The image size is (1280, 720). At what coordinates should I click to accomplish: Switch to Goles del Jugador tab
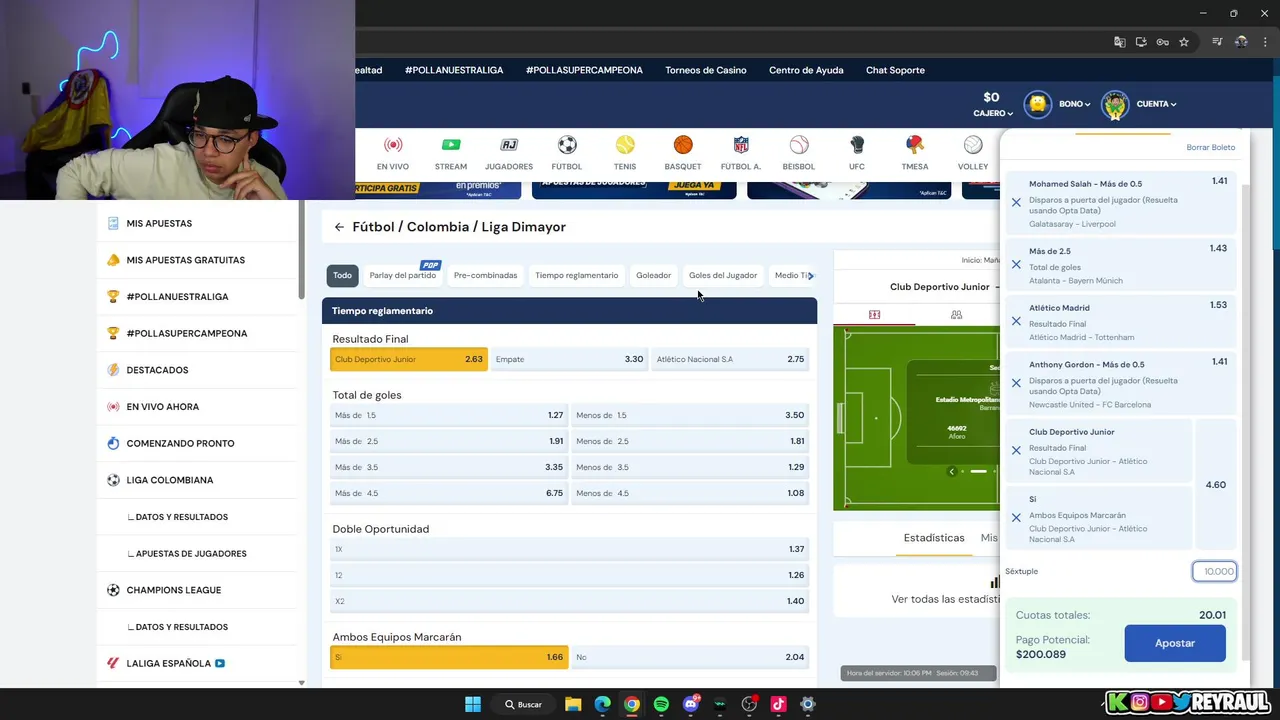coord(723,276)
